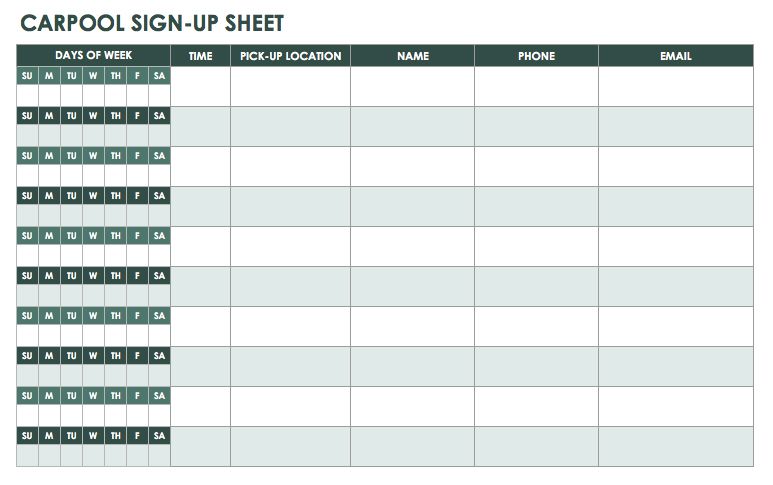Screen dimensions: 773x485
Task: Click the Phone column header
Action: tap(536, 56)
